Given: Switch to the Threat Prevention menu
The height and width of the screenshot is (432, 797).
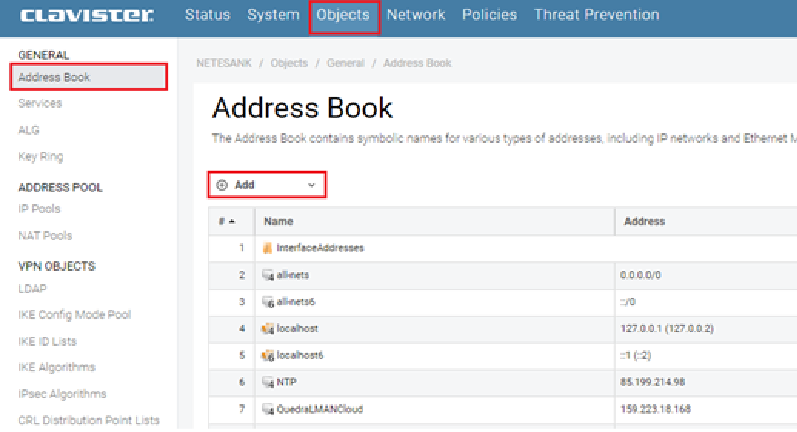Looking at the screenshot, I should click(x=596, y=15).
